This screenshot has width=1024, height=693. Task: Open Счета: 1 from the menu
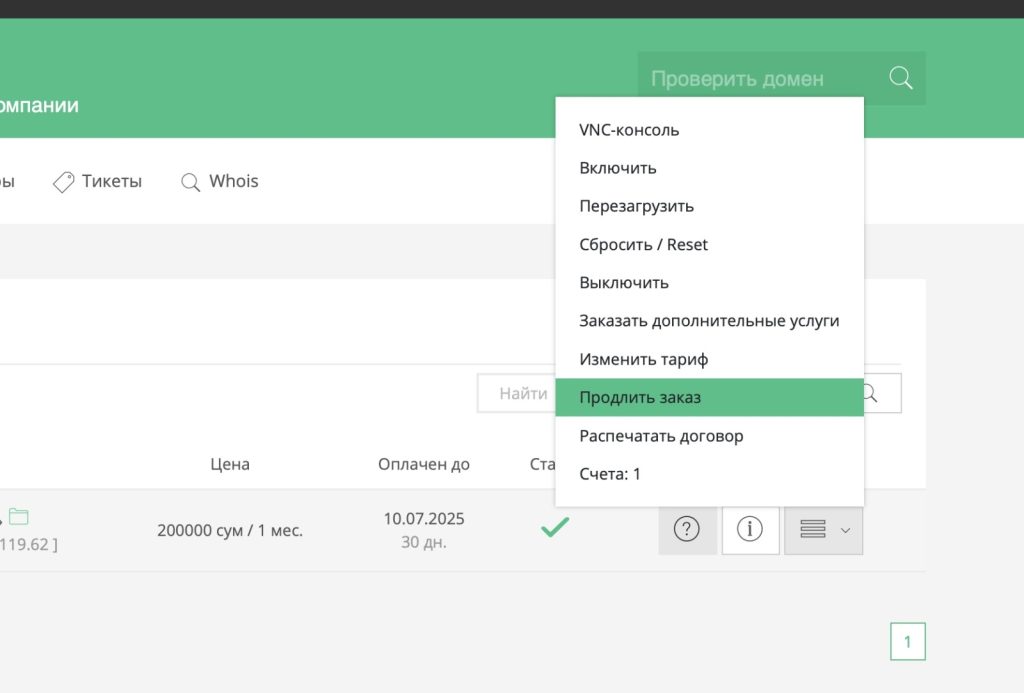tap(709, 474)
